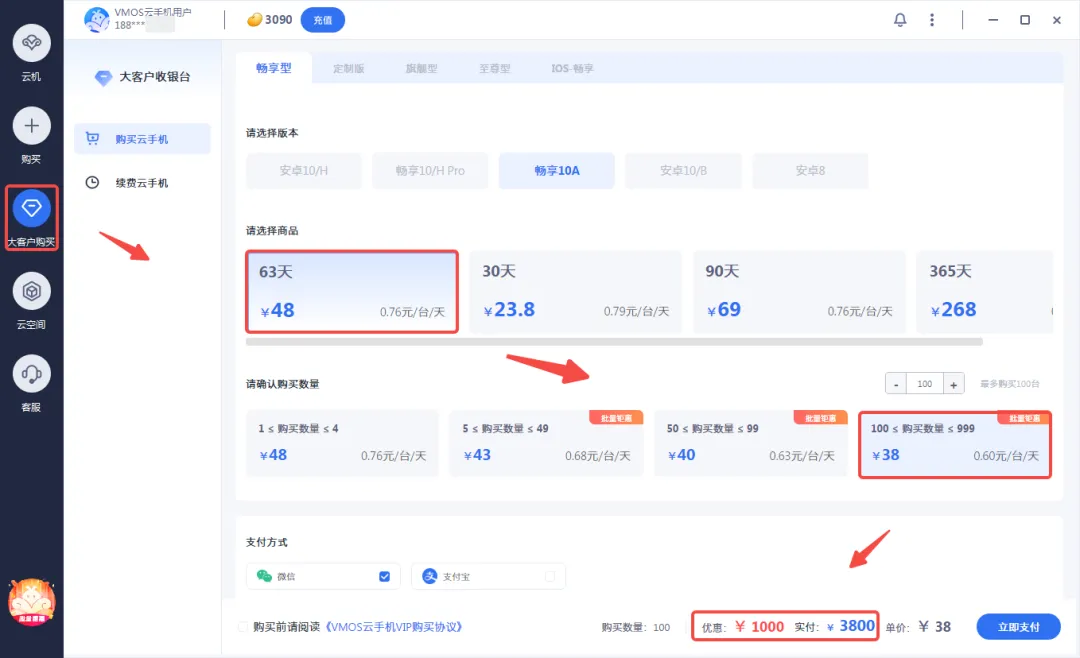The height and width of the screenshot is (658, 1080).
Task: Toggle the 微信 payment checkbox
Action: (x=385, y=576)
